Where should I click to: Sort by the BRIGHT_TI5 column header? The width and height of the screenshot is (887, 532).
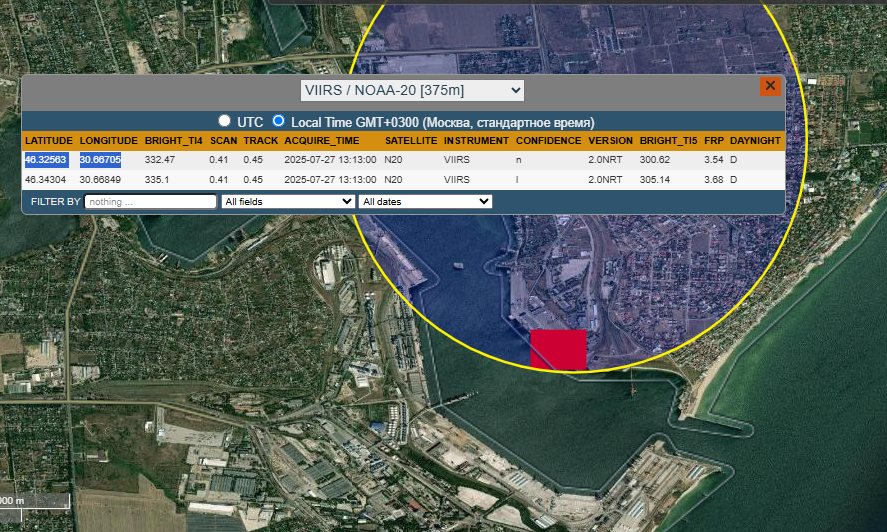668,140
